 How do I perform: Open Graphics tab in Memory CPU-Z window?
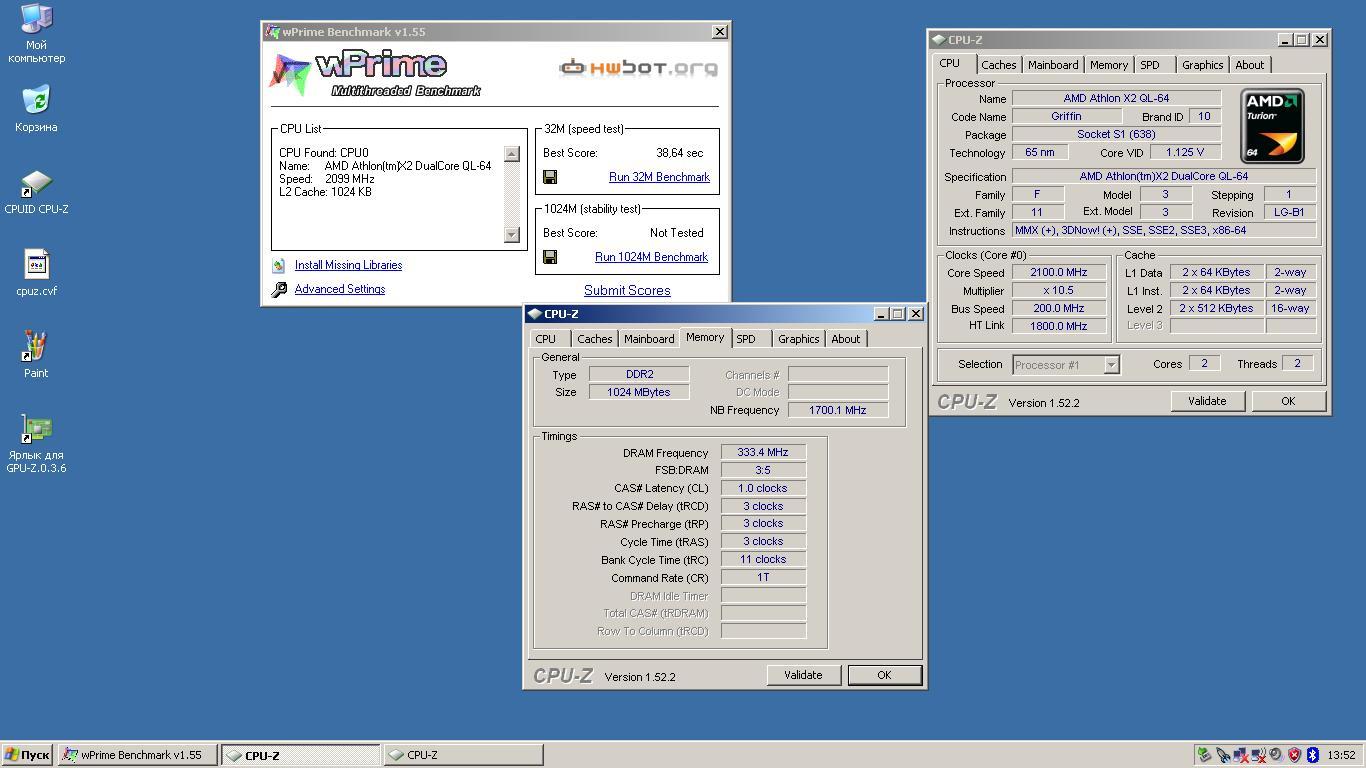[798, 339]
